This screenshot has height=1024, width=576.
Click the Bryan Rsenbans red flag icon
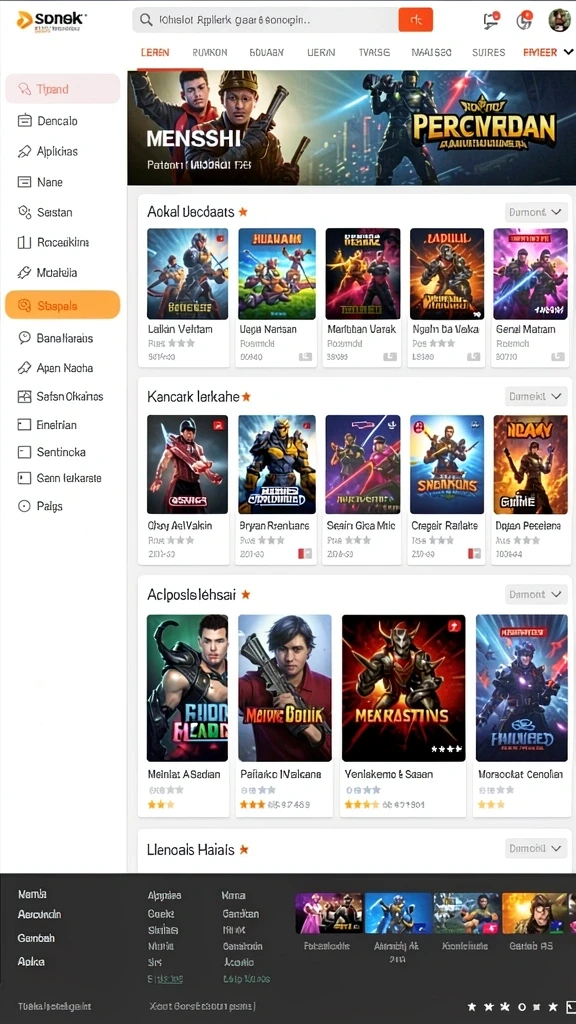[x=305, y=554]
